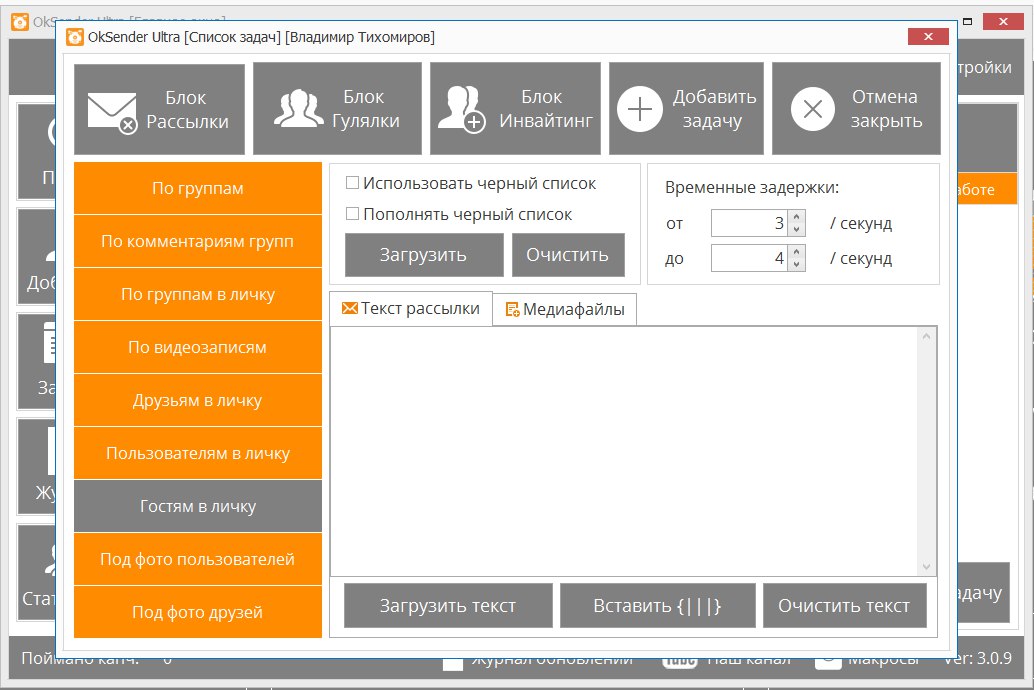The width and height of the screenshot is (1034, 690).
Task: Click the plus circle icon on Добавить задачу
Action: 640,109
